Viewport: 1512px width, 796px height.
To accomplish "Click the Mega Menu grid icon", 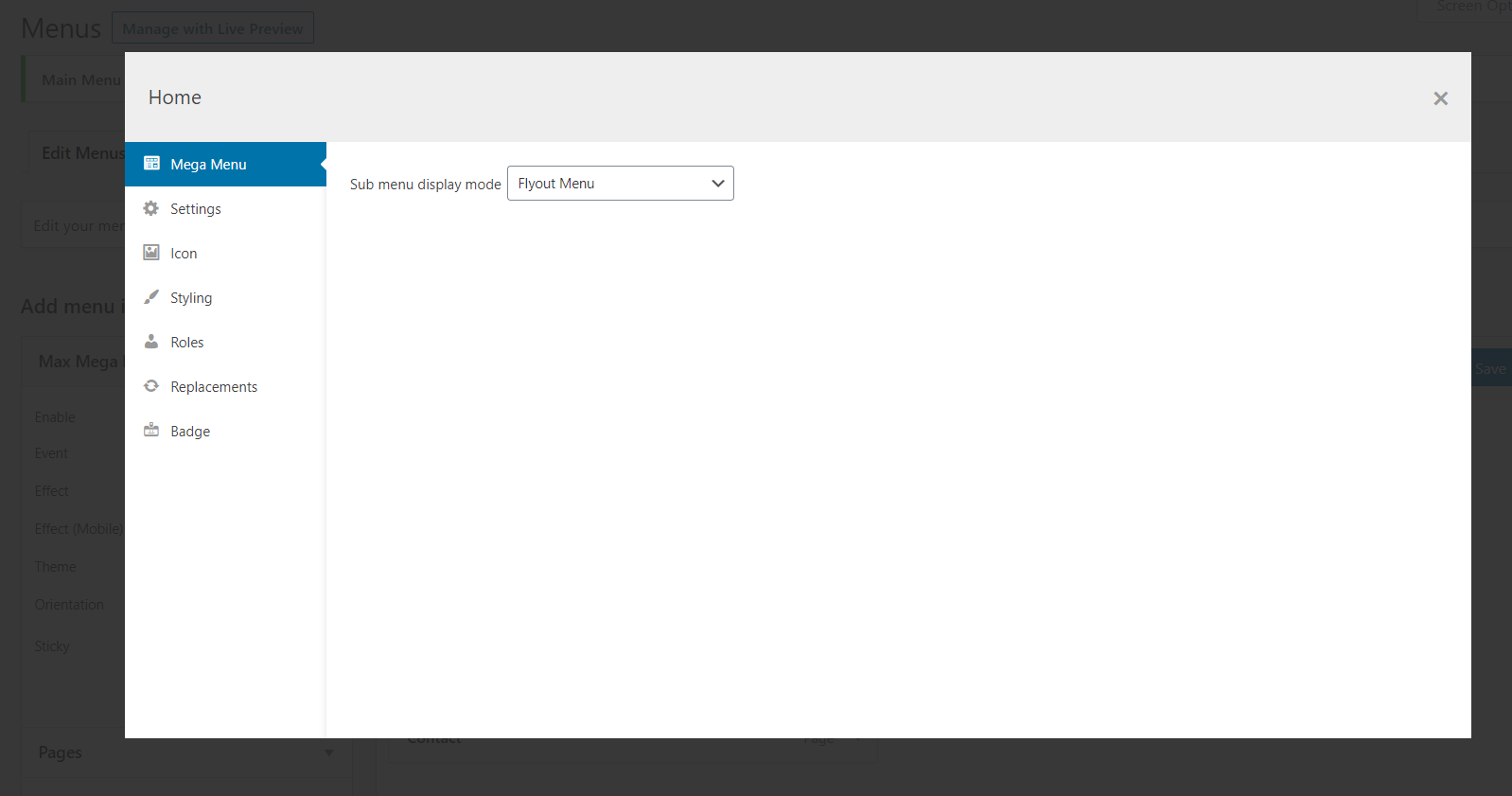I will [x=151, y=164].
